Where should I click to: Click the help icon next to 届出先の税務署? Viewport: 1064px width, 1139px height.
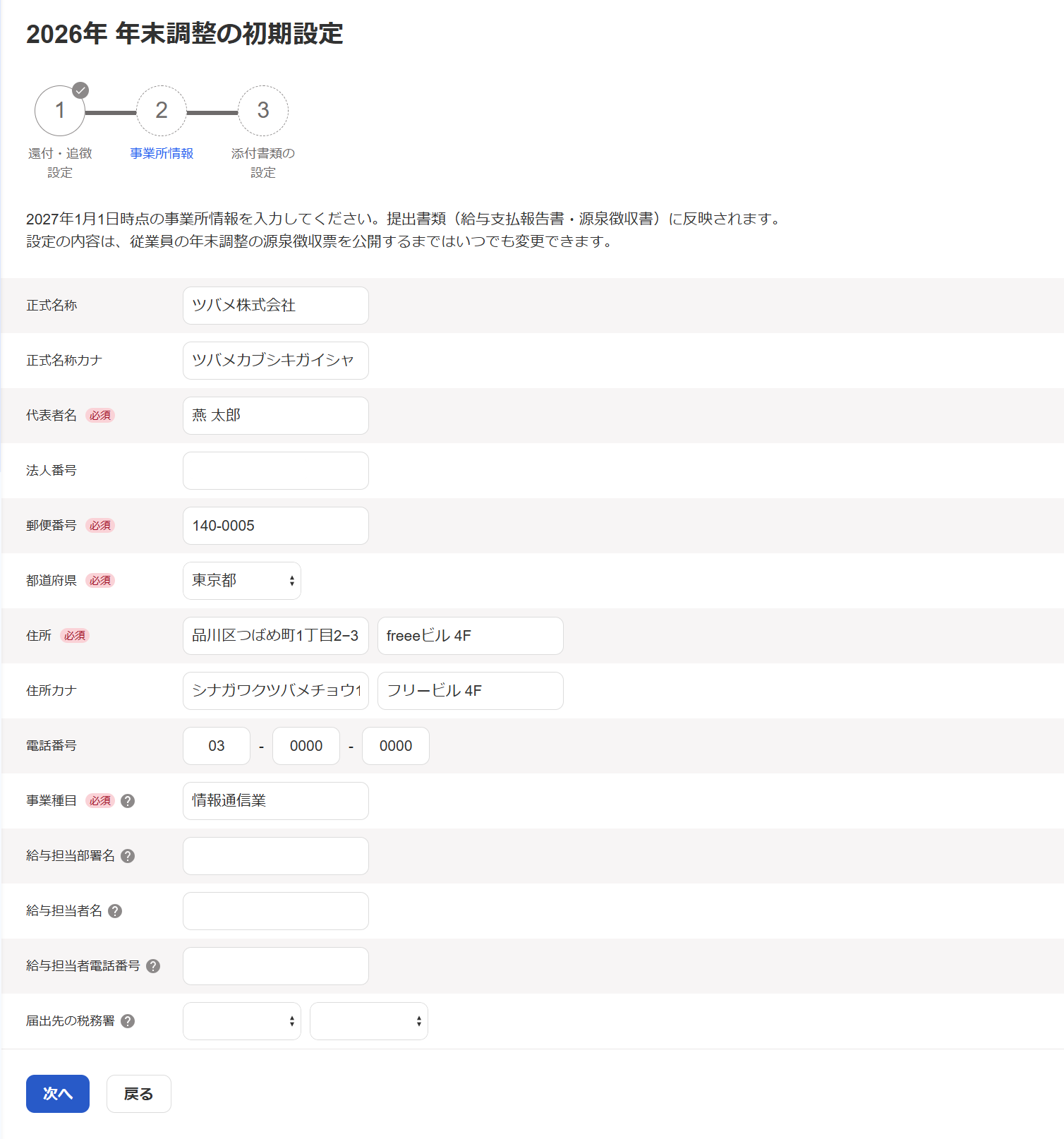tap(128, 1021)
